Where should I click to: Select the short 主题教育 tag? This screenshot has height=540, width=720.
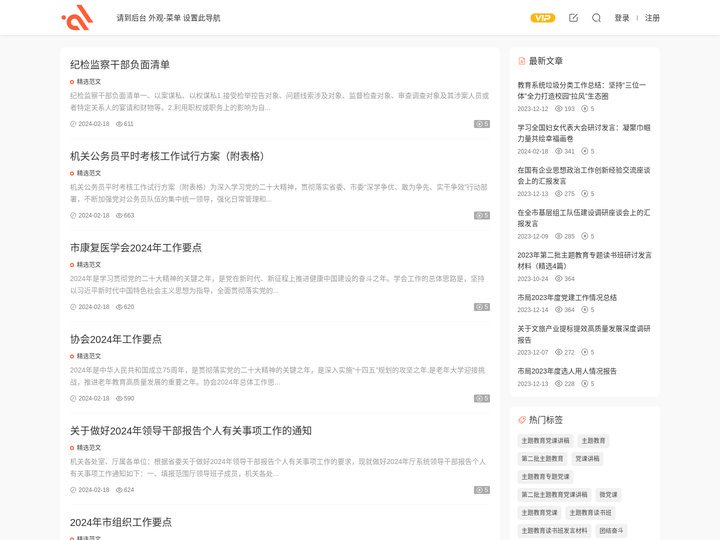(x=593, y=441)
